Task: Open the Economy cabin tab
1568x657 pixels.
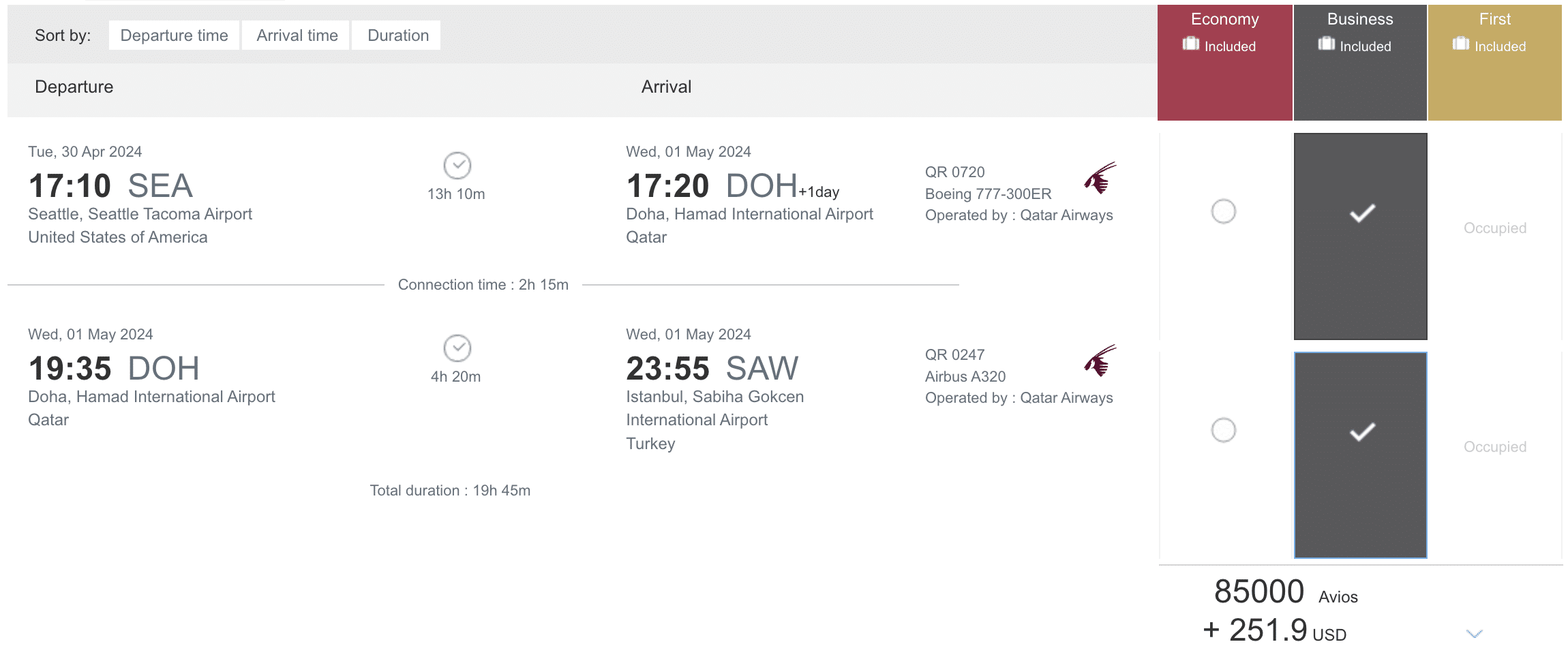Action: click(1224, 19)
